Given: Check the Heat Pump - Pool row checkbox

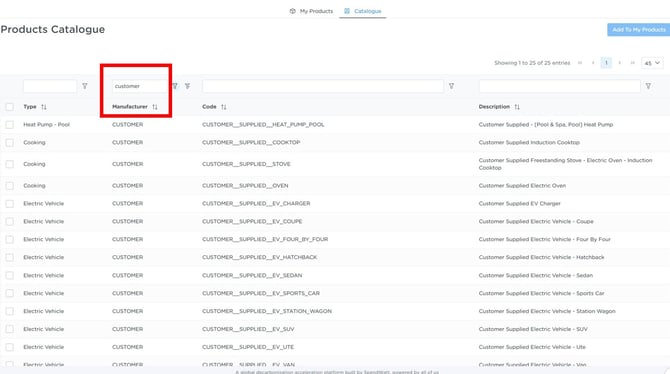Looking at the screenshot, I should click(x=9, y=124).
